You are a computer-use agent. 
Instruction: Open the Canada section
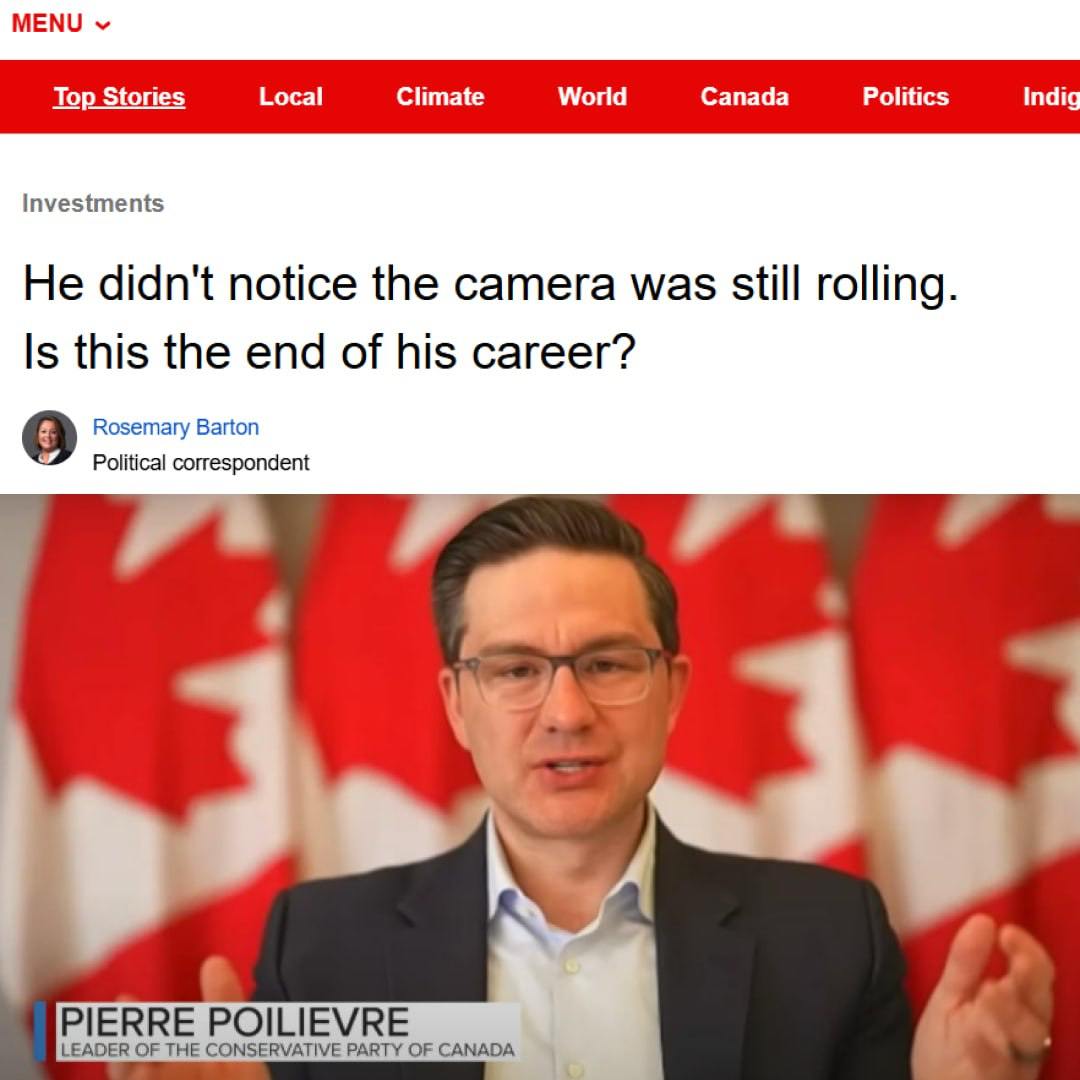click(744, 96)
